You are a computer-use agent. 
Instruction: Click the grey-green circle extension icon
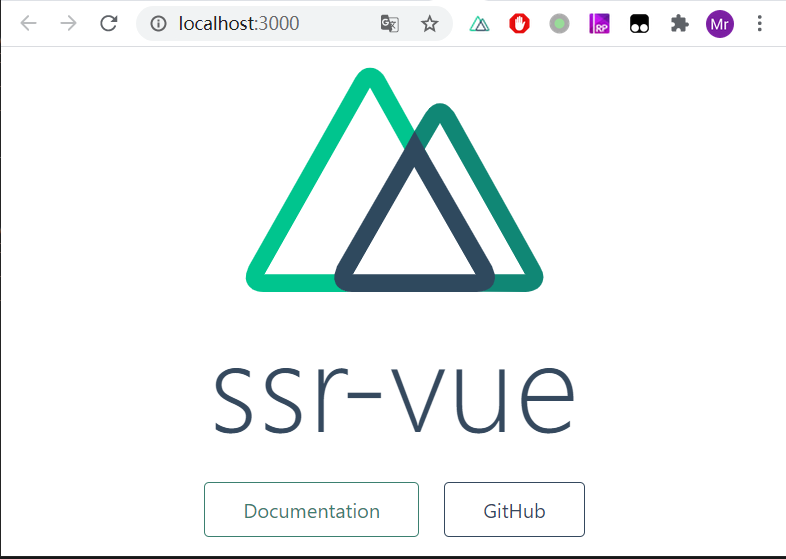tap(559, 24)
